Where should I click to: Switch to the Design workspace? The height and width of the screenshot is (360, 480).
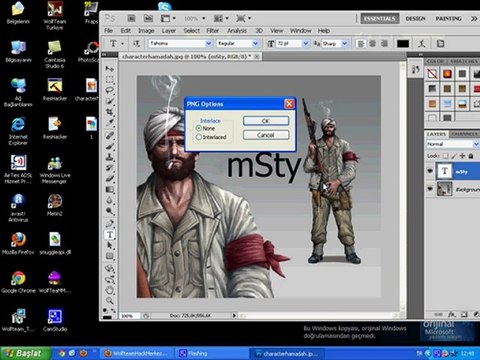pos(415,19)
